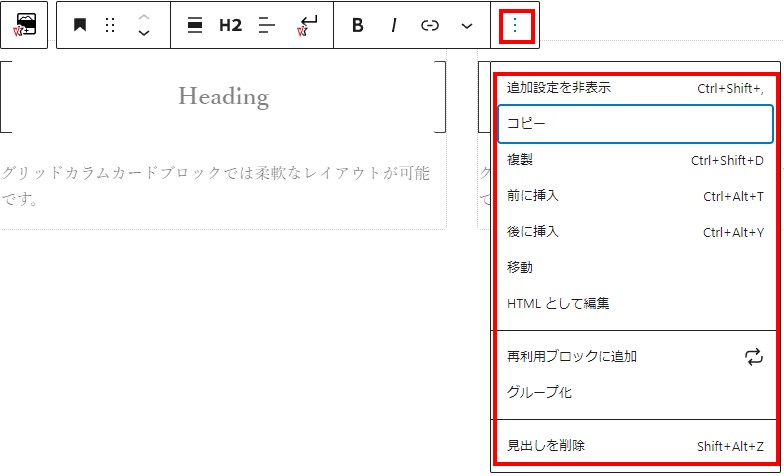Click the block drag handle dots
784x476 pixels.
(110, 25)
